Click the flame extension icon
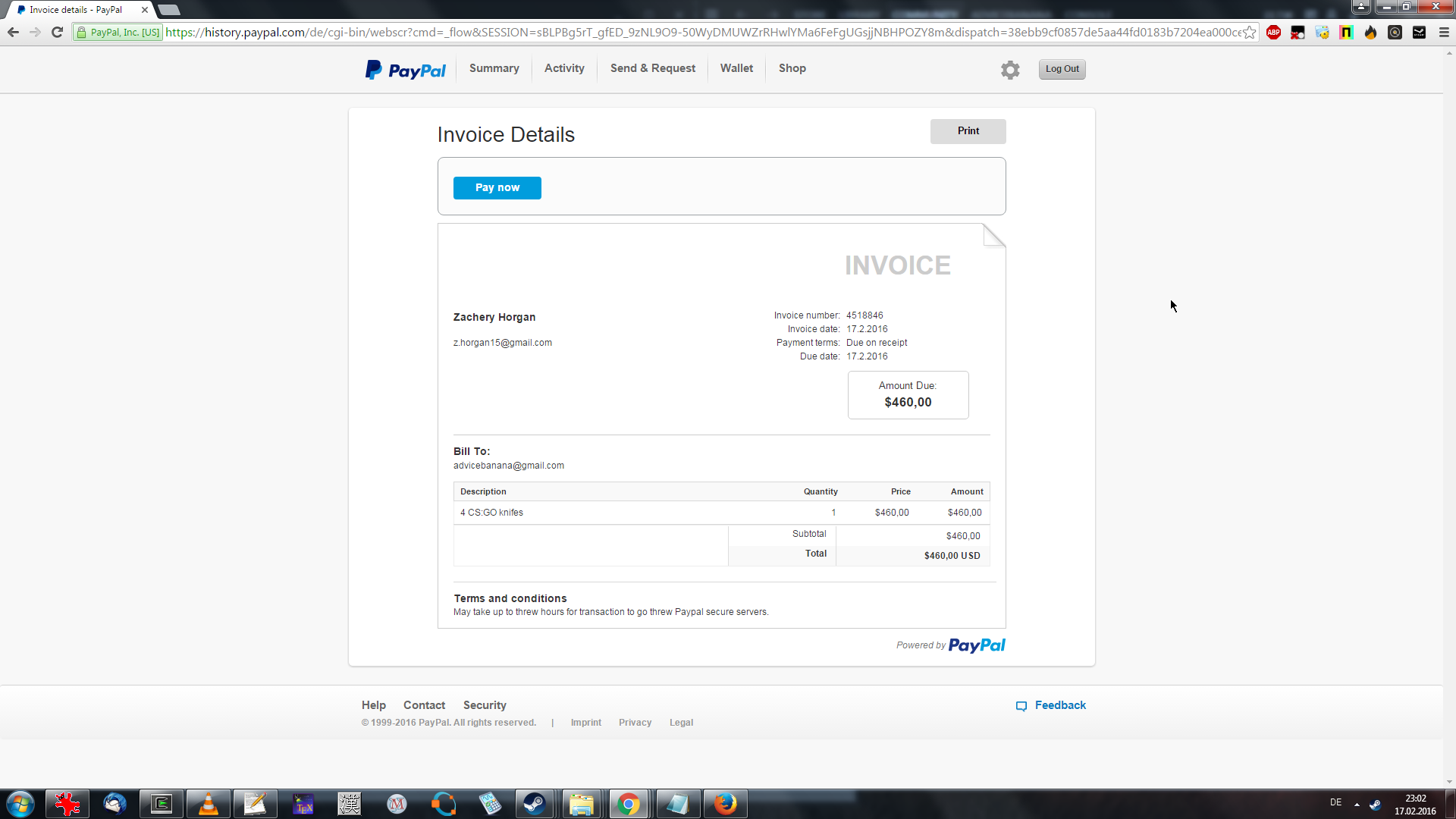The width and height of the screenshot is (1456, 819). click(1370, 33)
